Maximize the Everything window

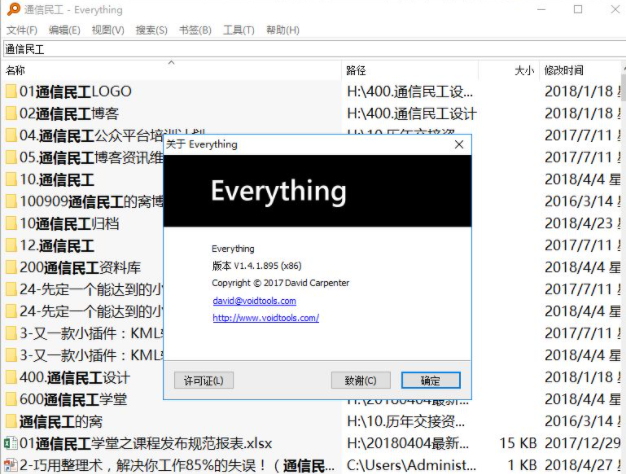(578, 9)
